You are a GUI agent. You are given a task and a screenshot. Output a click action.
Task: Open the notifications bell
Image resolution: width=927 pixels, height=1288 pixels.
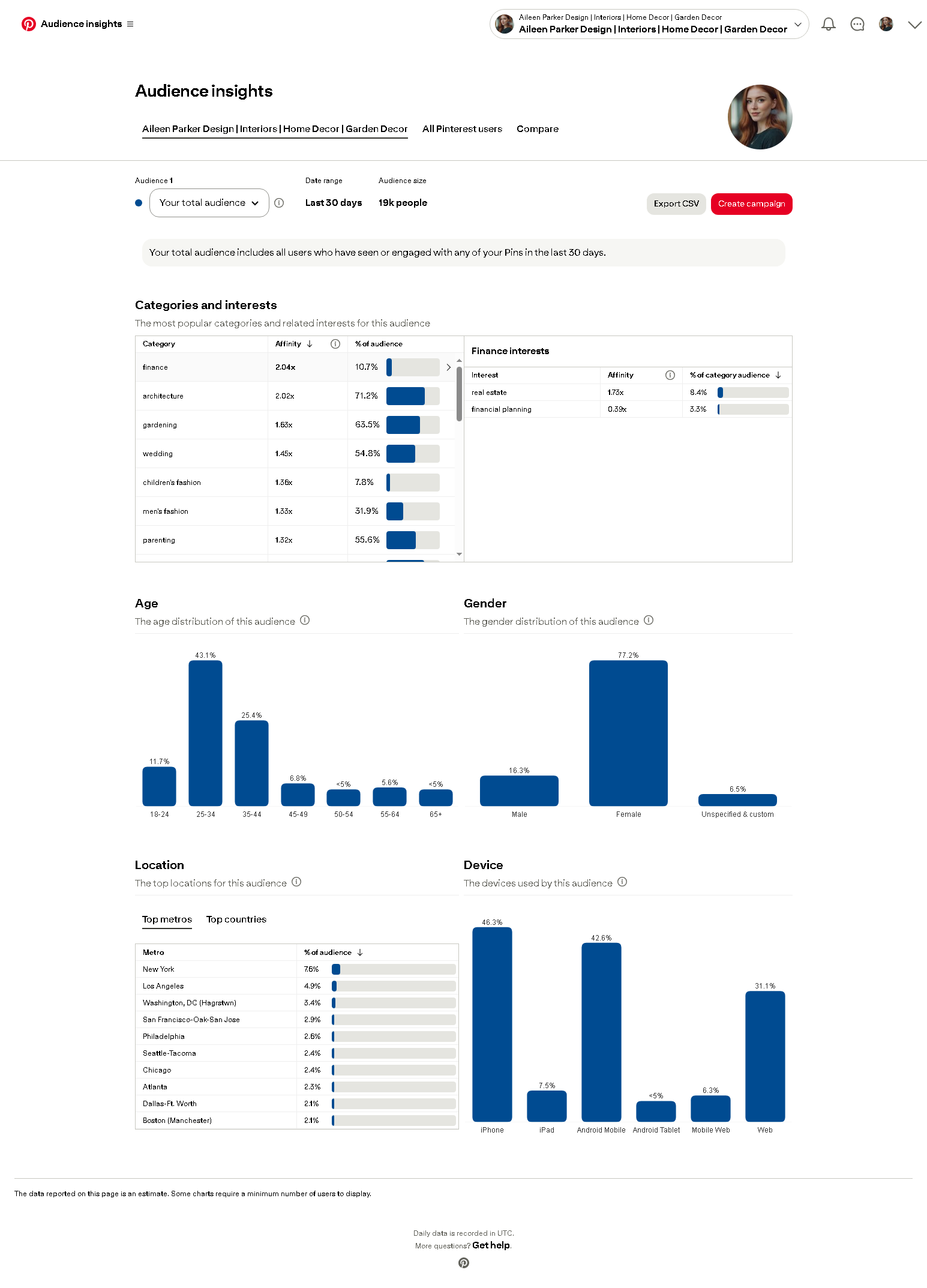[x=828, y=24]
